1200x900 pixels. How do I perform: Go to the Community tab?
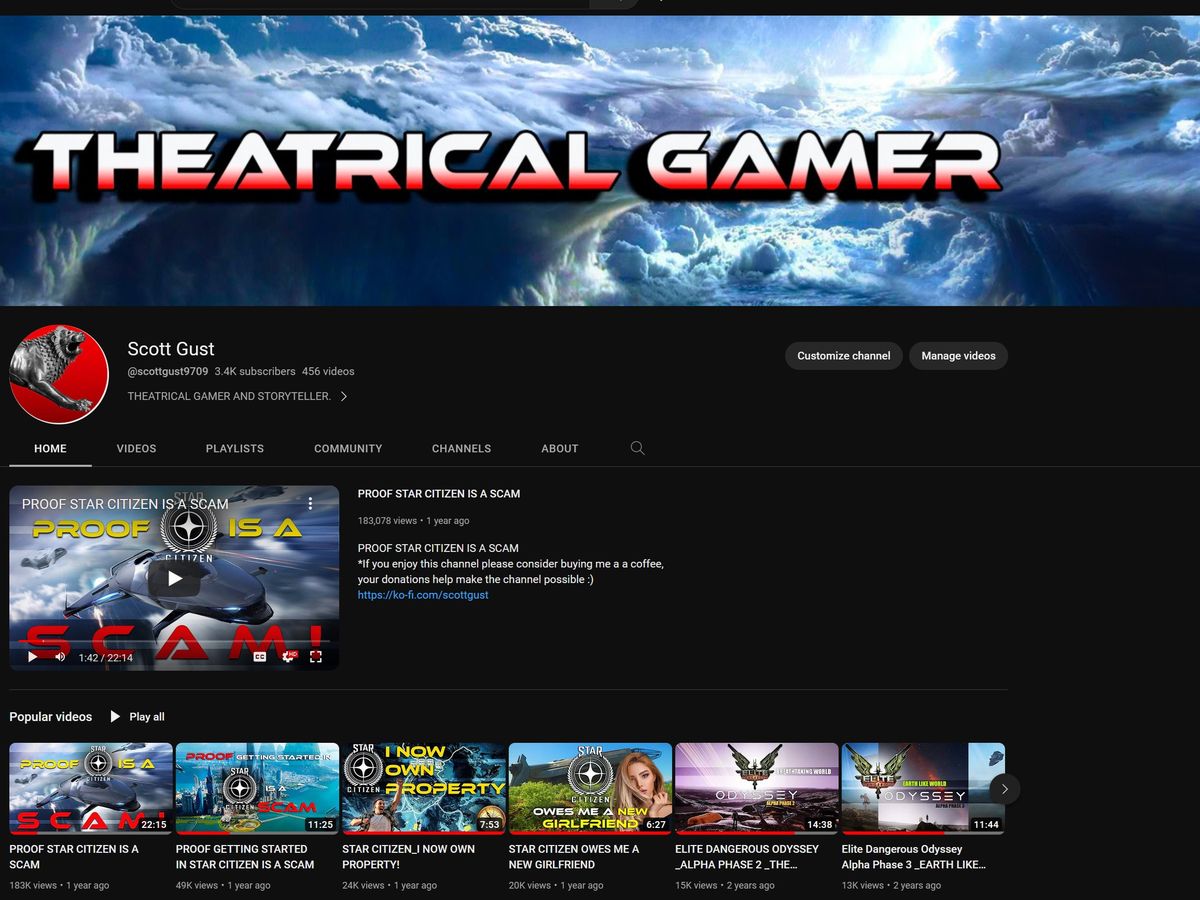pyautogui.click(x=348, y=449)
